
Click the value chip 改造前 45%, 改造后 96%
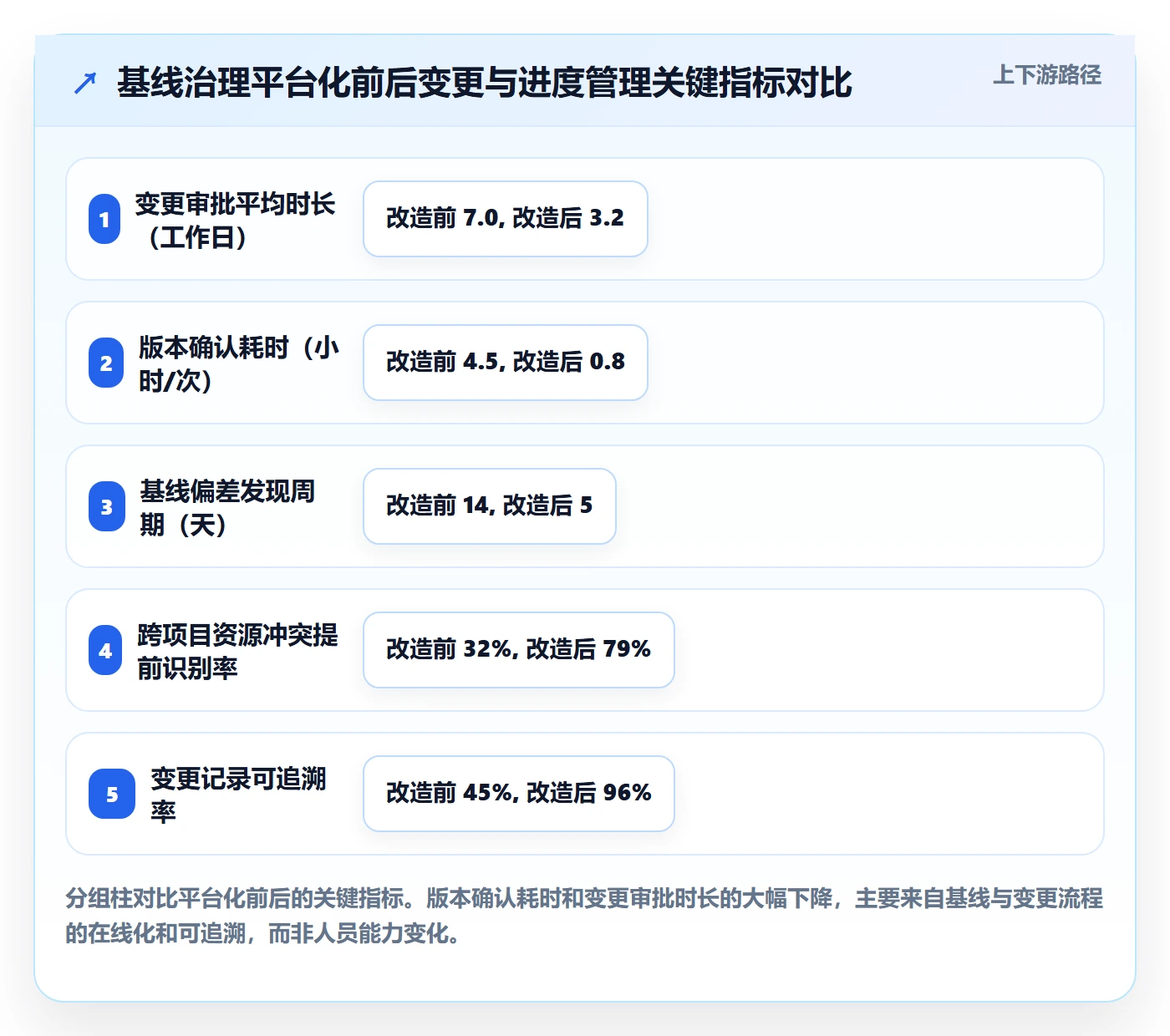[519, 794]
